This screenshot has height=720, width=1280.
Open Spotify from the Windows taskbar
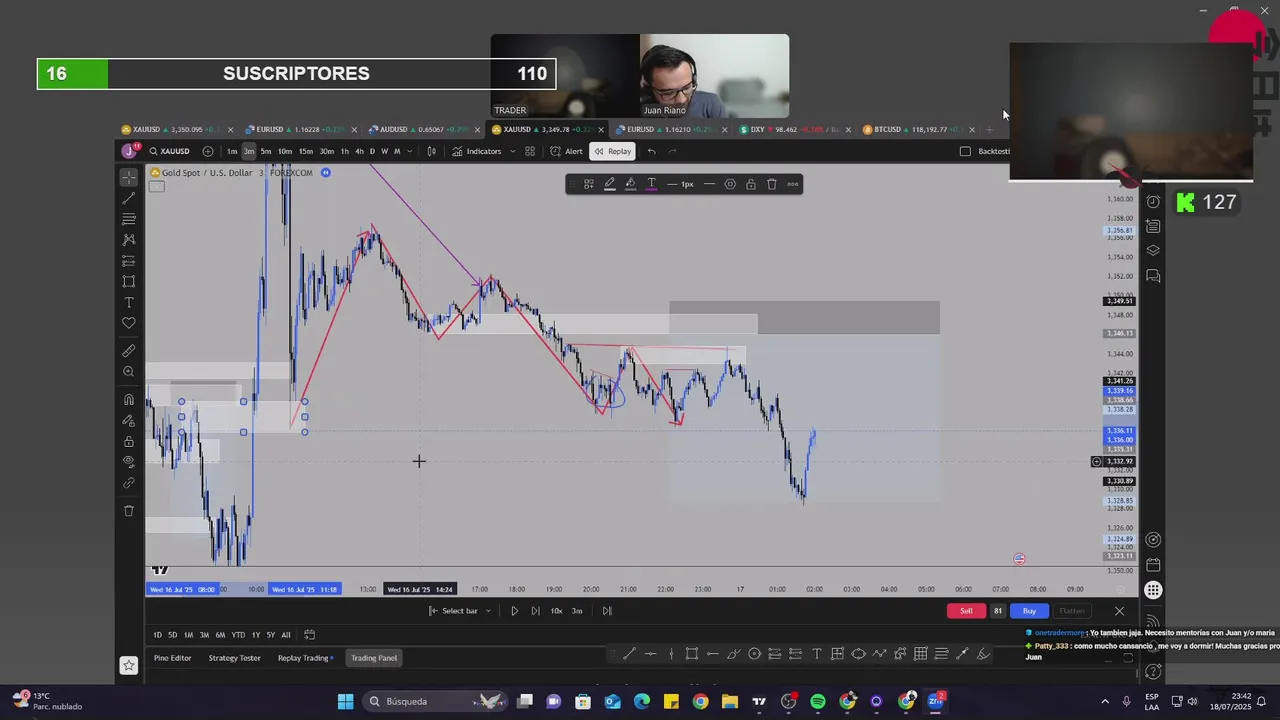[818, 701]
